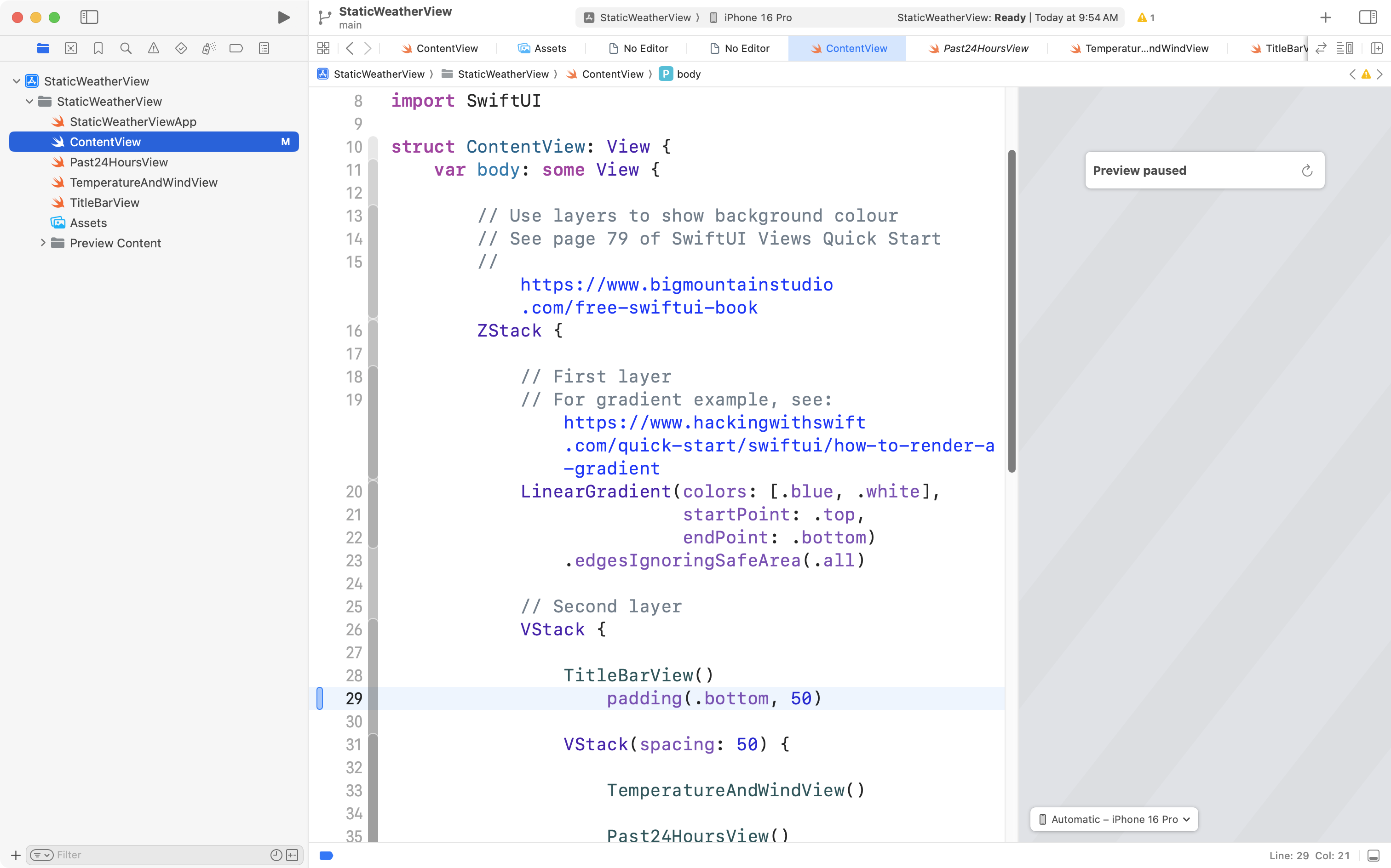Open the Report navigator icon
This screenshot has width=1391, height=868.
click(264, 48)
